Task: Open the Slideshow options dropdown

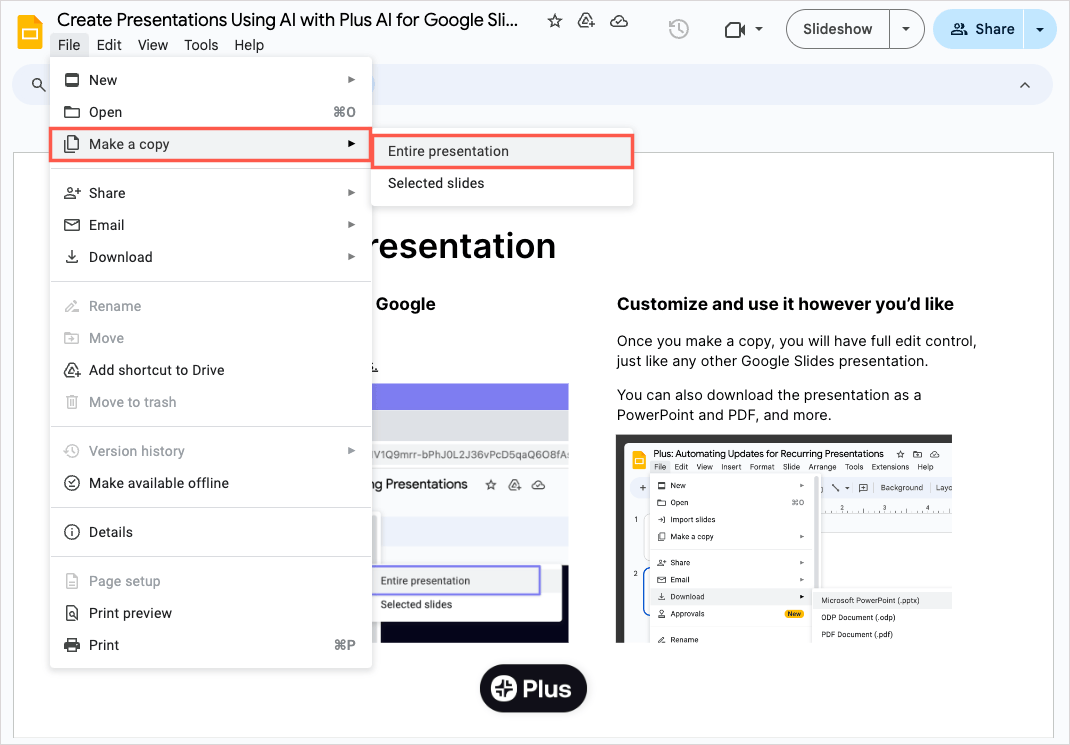Action: (x=906, y=29)
